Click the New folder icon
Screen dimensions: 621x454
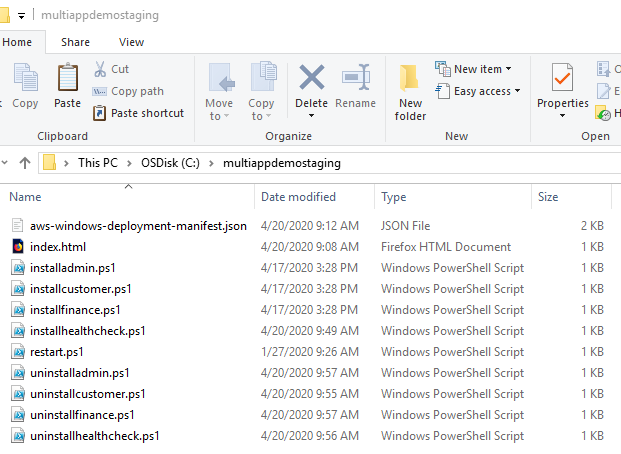[409, 78]
